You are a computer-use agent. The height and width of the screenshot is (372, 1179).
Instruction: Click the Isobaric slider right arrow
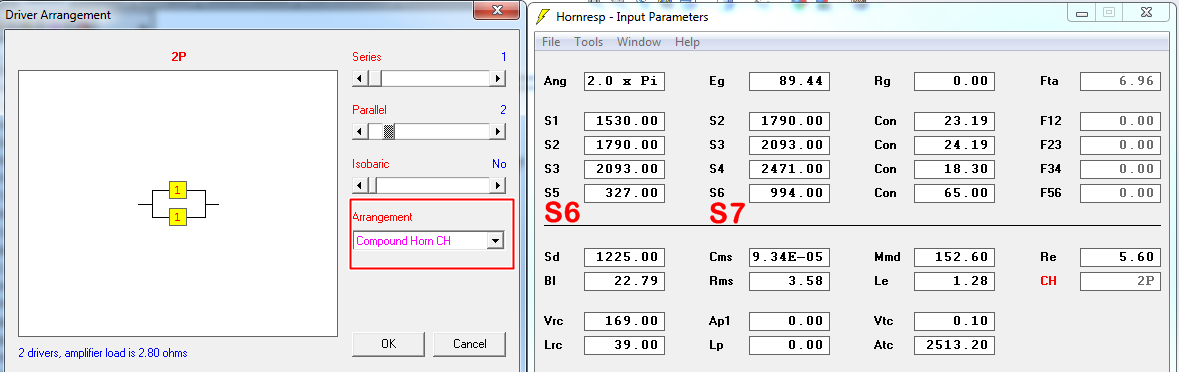pyautogui.click(x=497, y=185)
